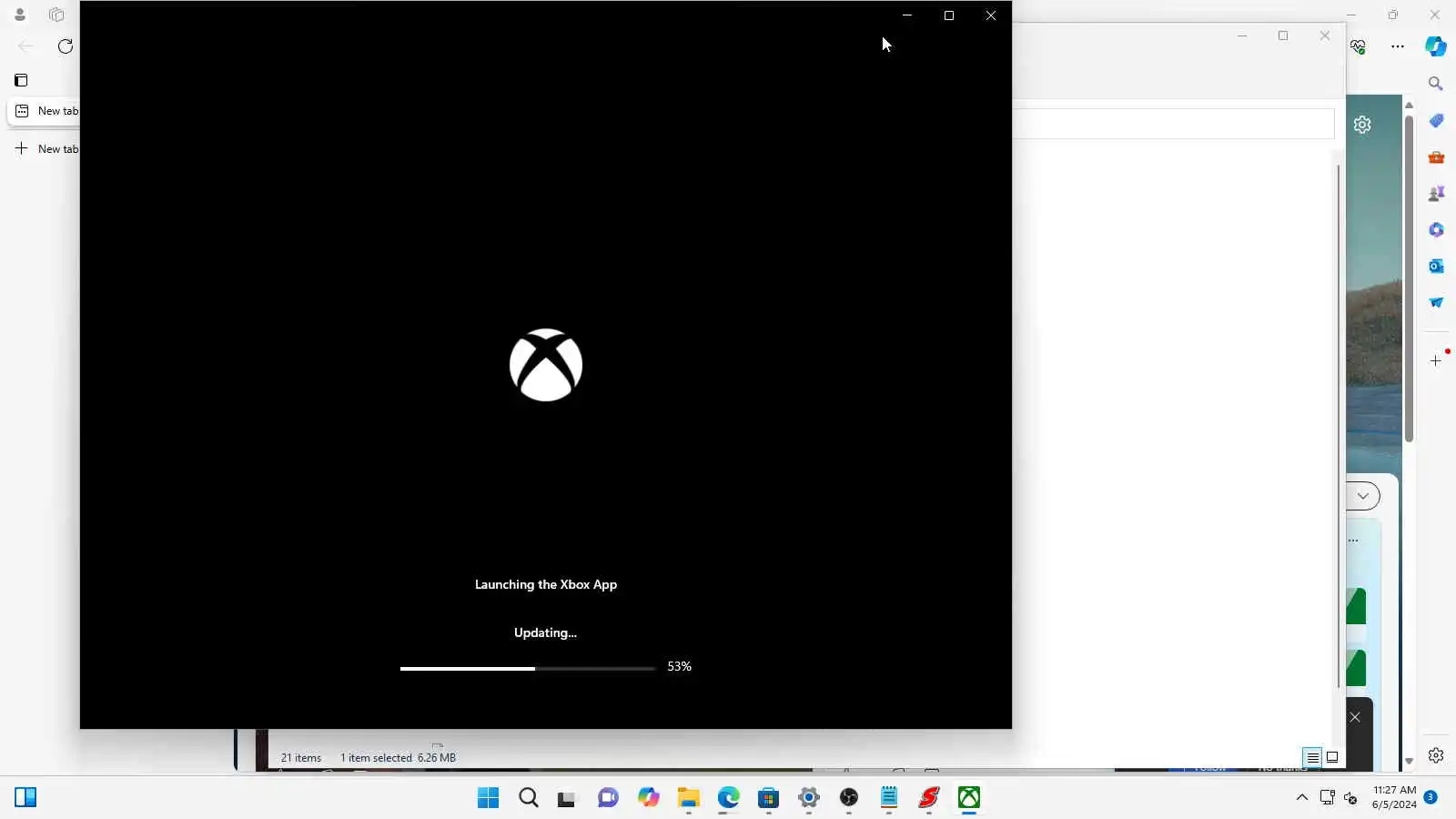Open Search in Edge sidebar

click(x=1436, y=84)
